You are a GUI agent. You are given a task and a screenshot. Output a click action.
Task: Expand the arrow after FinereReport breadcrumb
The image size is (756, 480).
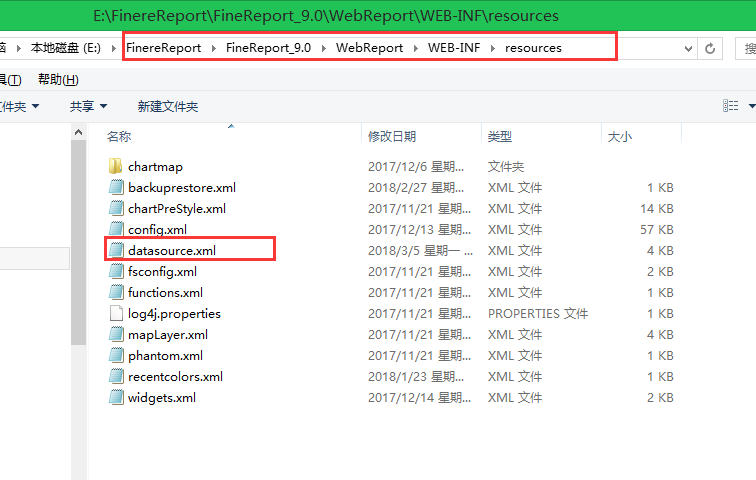click(214, 48)
